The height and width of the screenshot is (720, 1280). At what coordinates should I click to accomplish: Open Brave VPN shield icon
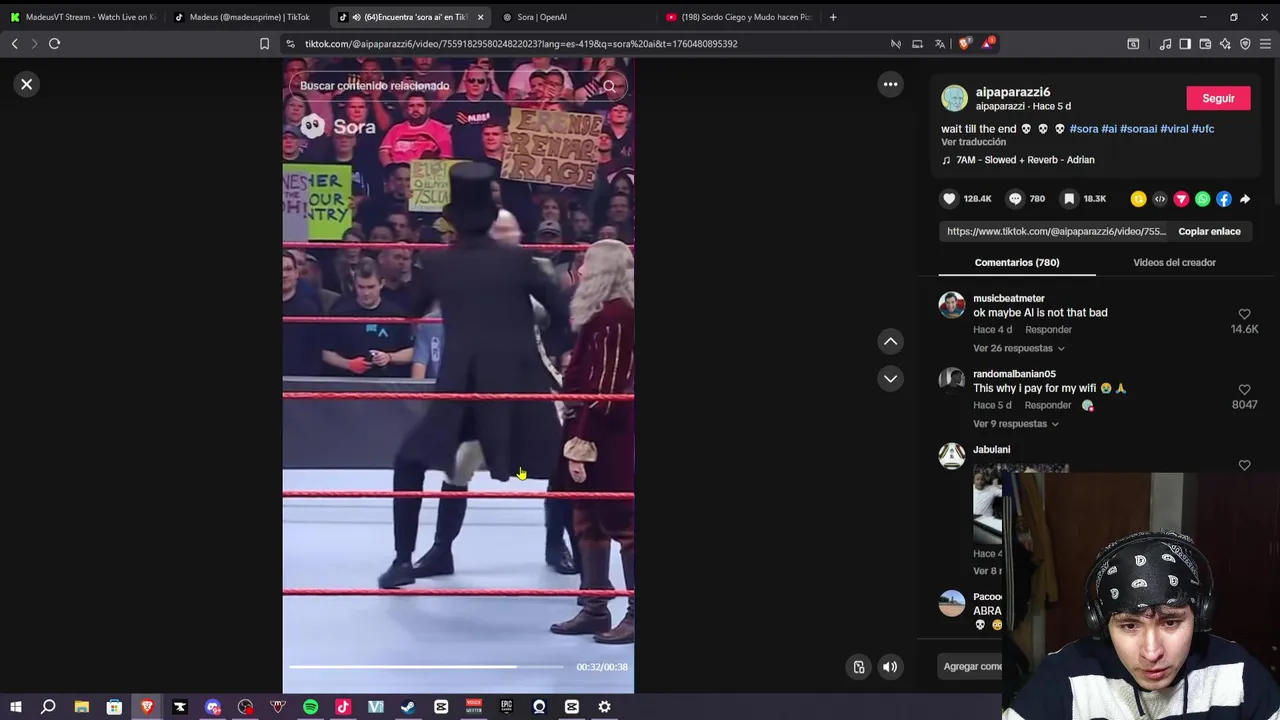[x=1245, y=44]
